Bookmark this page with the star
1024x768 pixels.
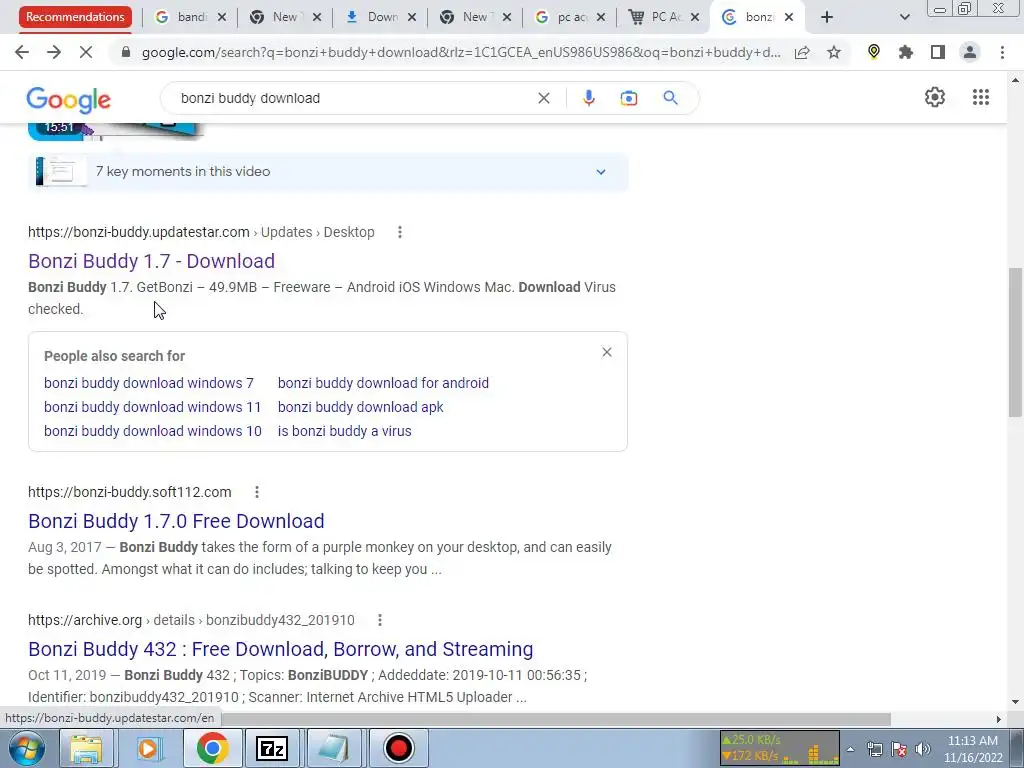point(834,52)
